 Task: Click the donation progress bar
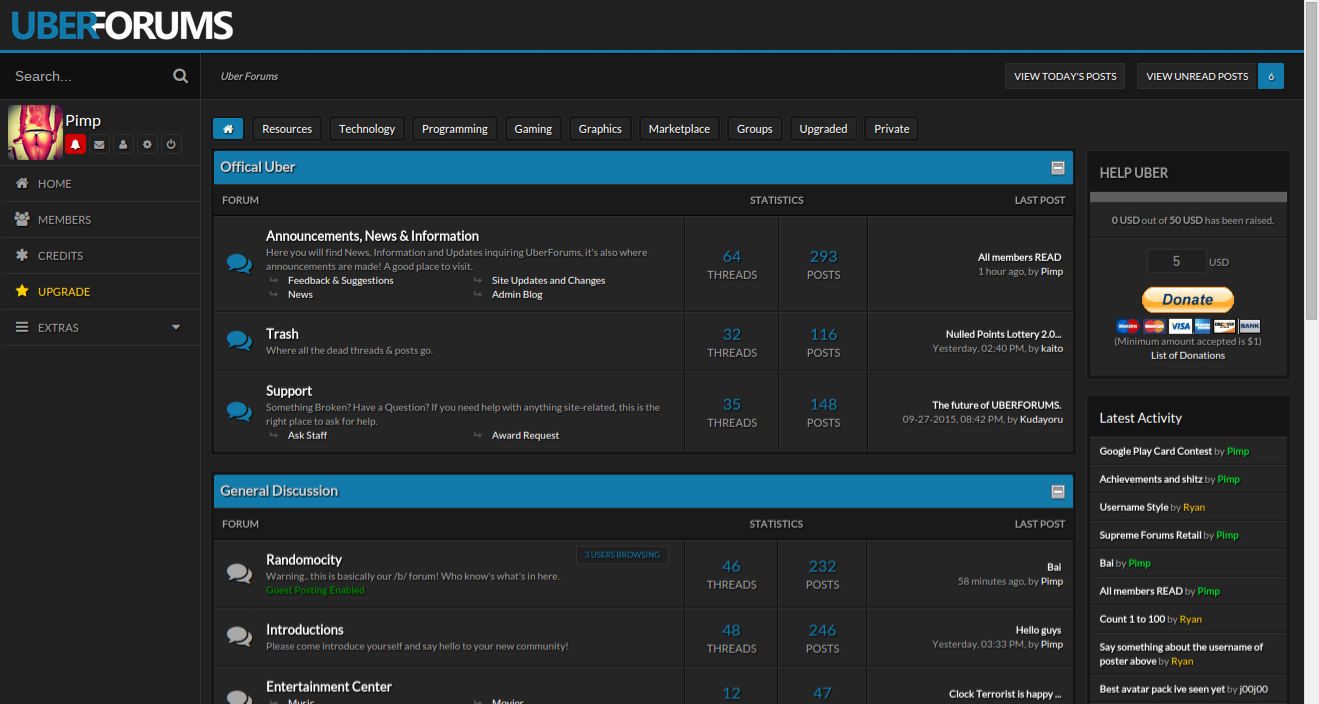[x=1188, y=197]
